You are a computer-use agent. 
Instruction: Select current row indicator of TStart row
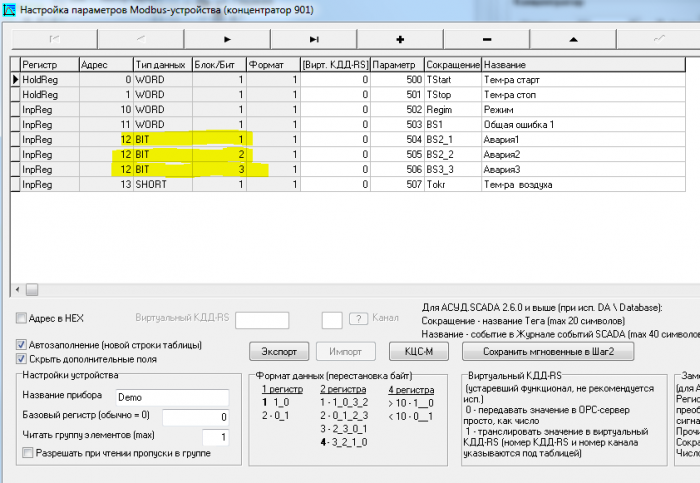[15, 79]
